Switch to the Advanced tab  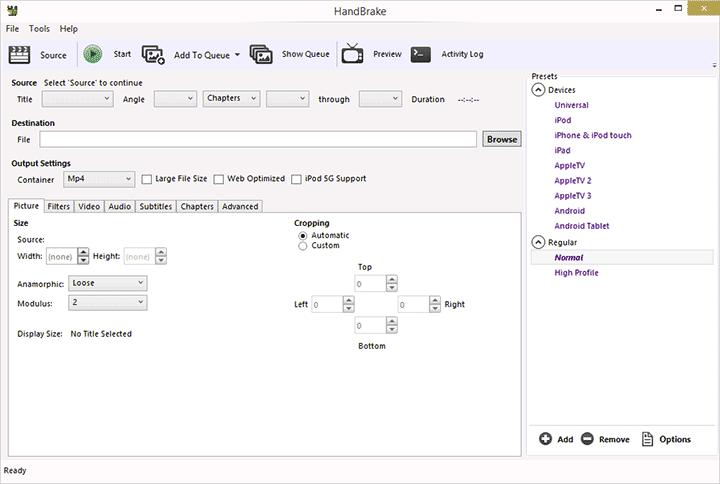click(240, 207)
